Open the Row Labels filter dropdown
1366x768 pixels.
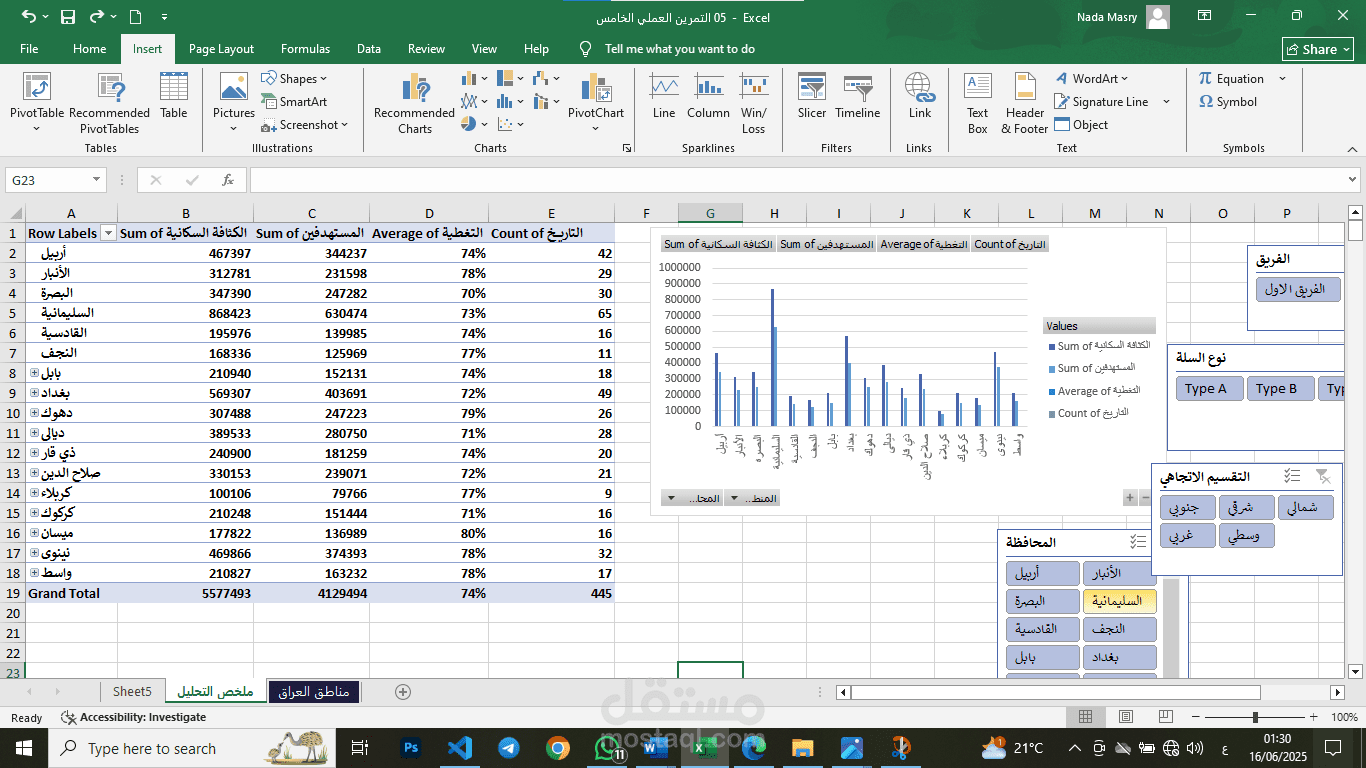point(107,233)
